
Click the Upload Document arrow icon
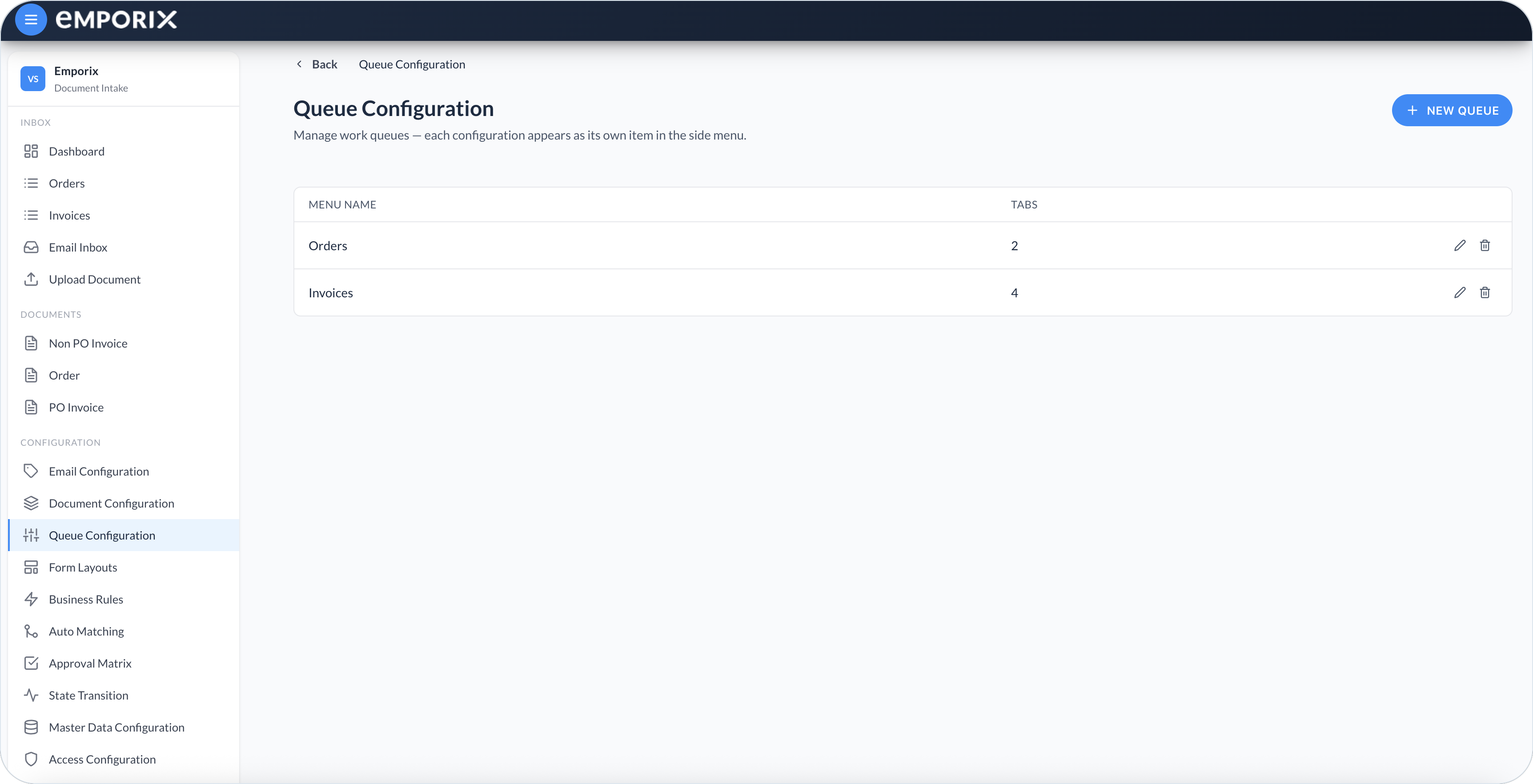click(x=31, y=279)
